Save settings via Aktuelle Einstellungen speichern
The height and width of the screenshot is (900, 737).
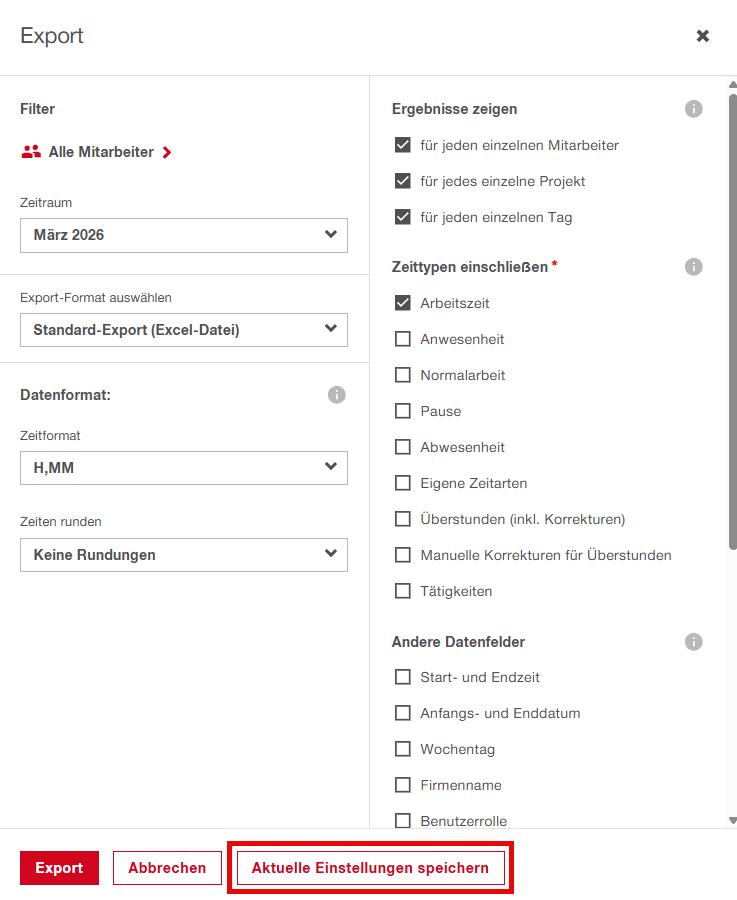point(370,868)
